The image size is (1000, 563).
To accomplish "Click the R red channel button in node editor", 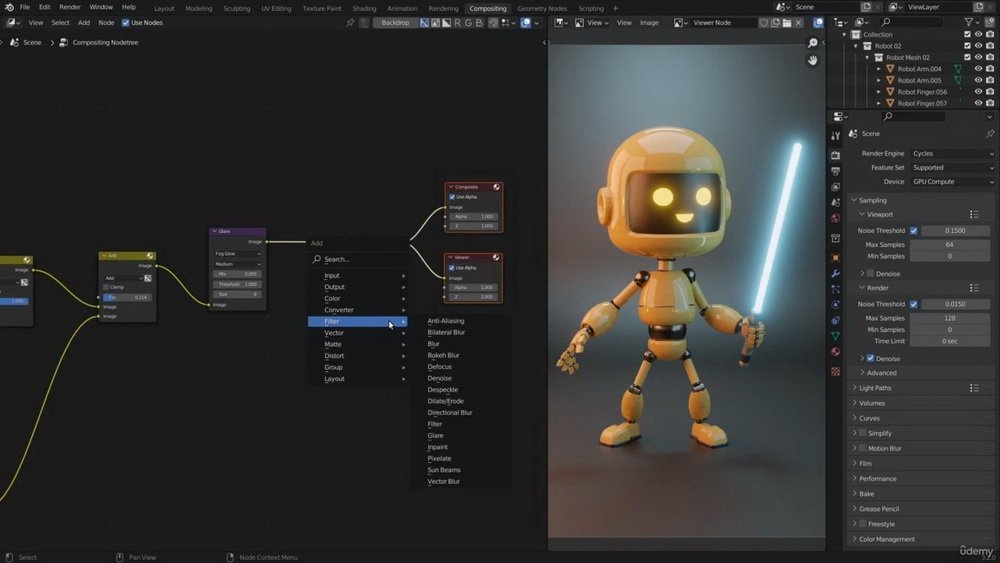I will coord(457,23).
